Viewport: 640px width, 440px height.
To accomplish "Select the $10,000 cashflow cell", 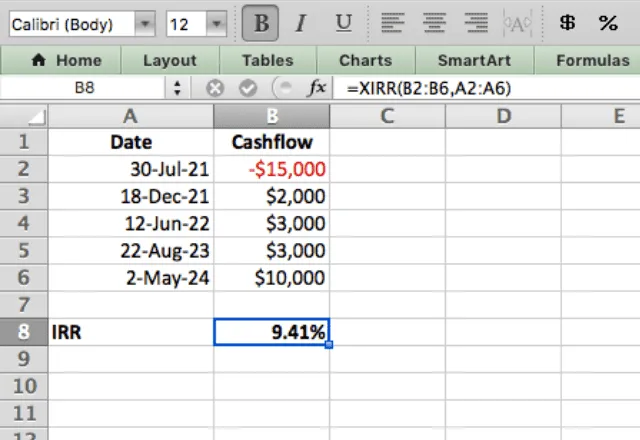I will coord(271,278).
